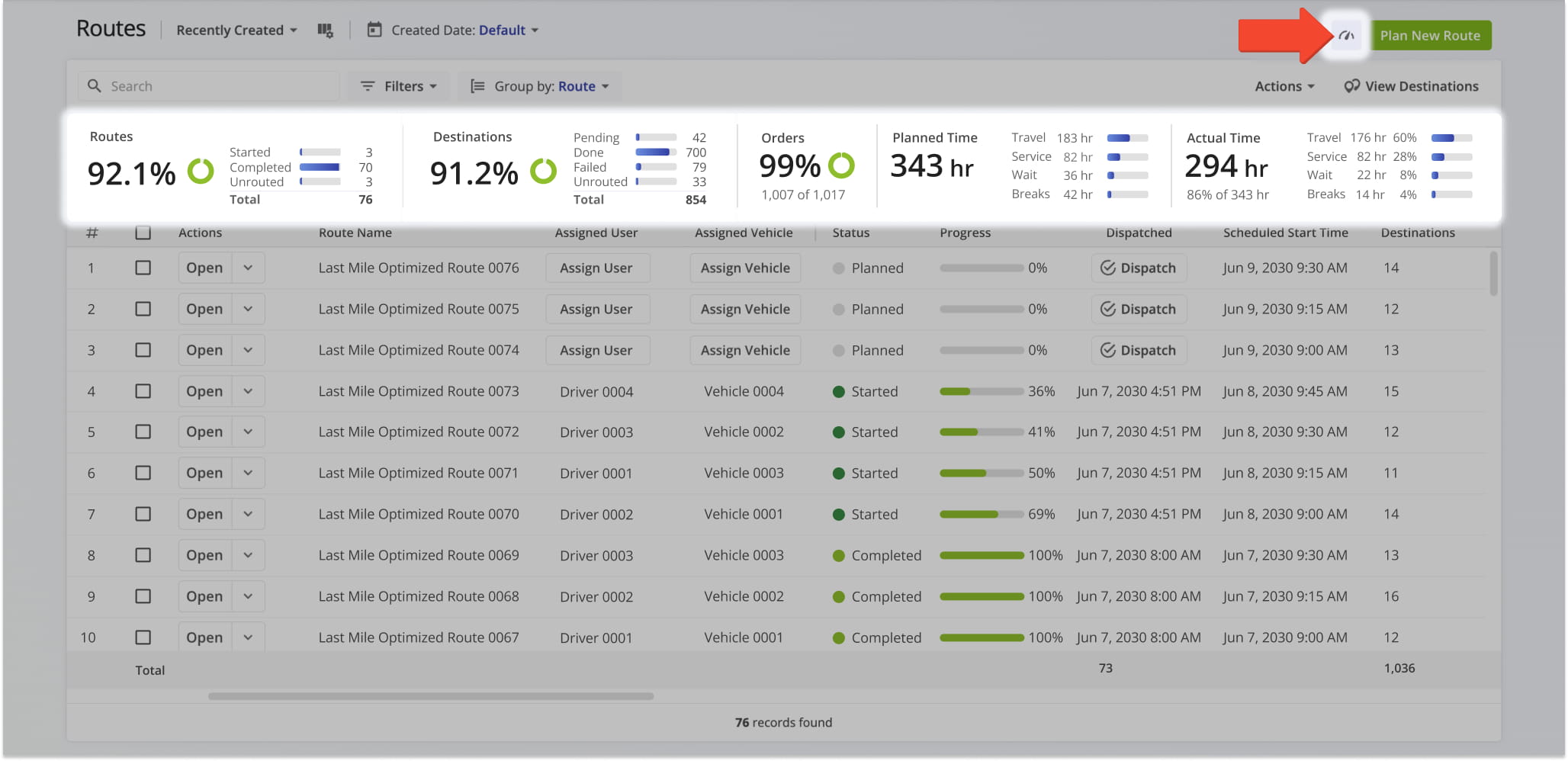Tick the checkbox beside Last Mile Optimized Route 0068
The width and height of the screenshot is (1568, 761).
(143, 596)
